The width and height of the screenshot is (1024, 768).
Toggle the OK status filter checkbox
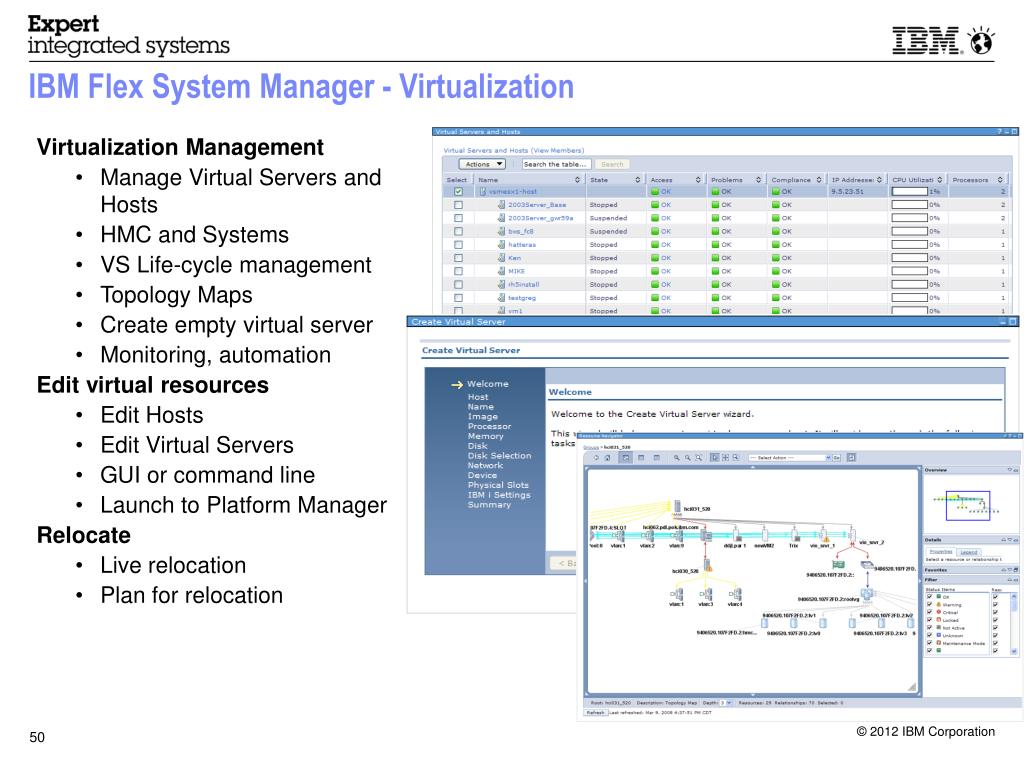click(x=929, y=596)
